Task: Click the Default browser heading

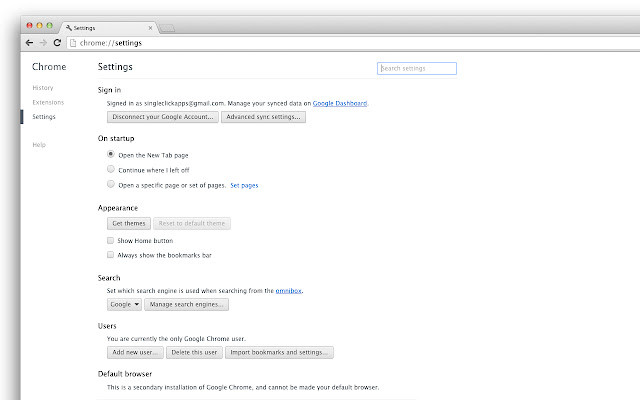Action: [x=125, y=374]
